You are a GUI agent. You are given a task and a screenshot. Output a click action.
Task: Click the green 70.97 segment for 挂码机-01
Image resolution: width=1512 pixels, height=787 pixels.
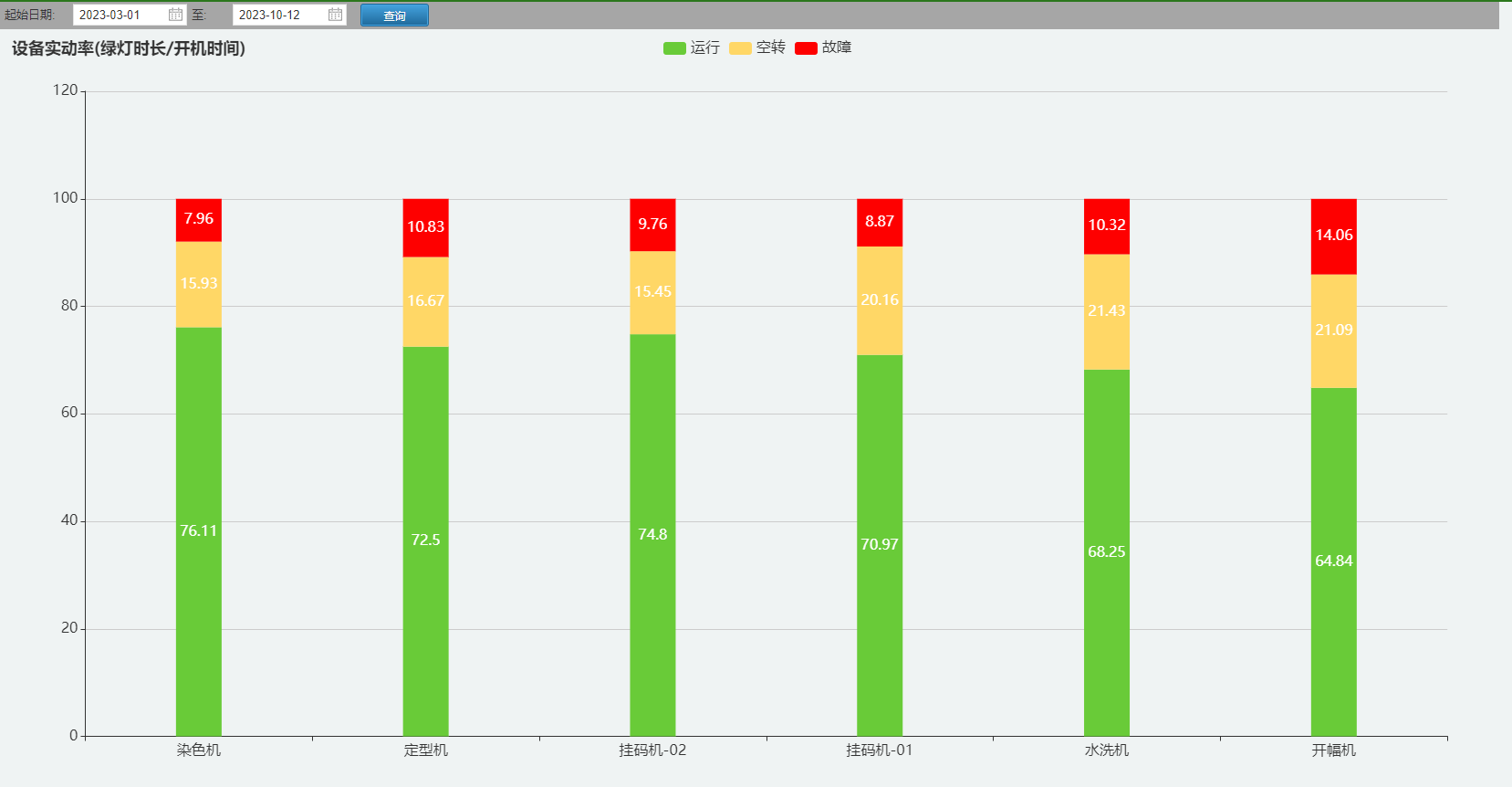coord(880,545)
